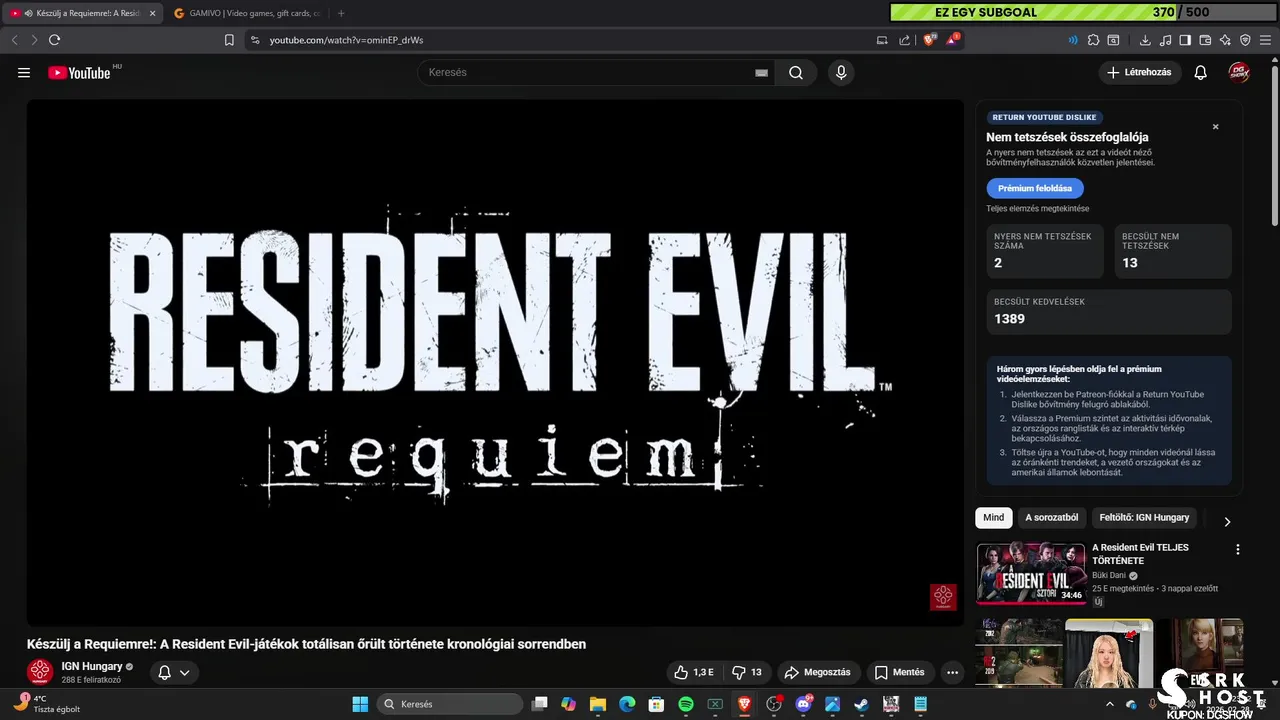Click the Prémium feloldása button
This screenshot has width=1280, height=720.
1034,188
